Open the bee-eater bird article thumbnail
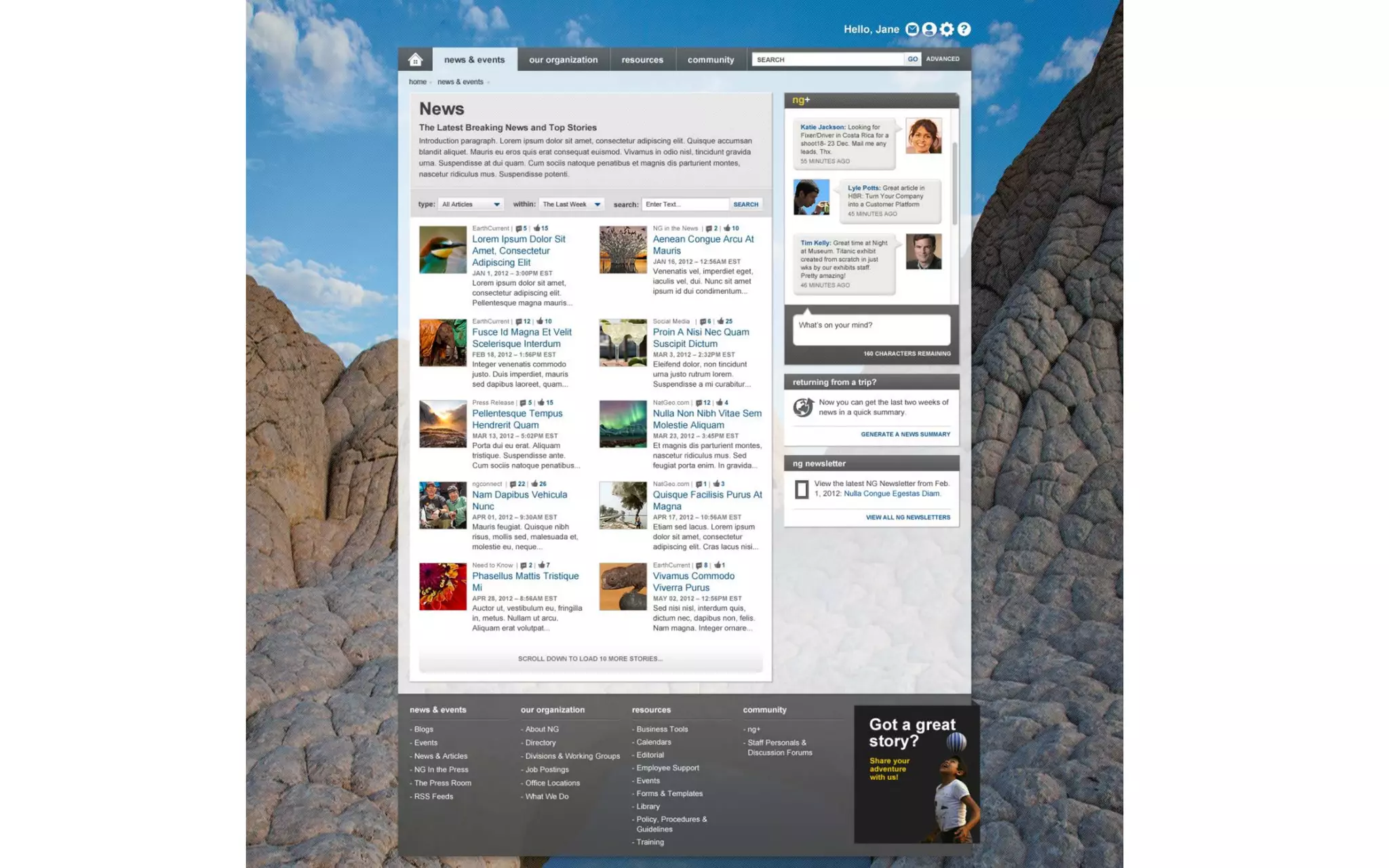This screenshot has height=868, width=1389. 442,250
